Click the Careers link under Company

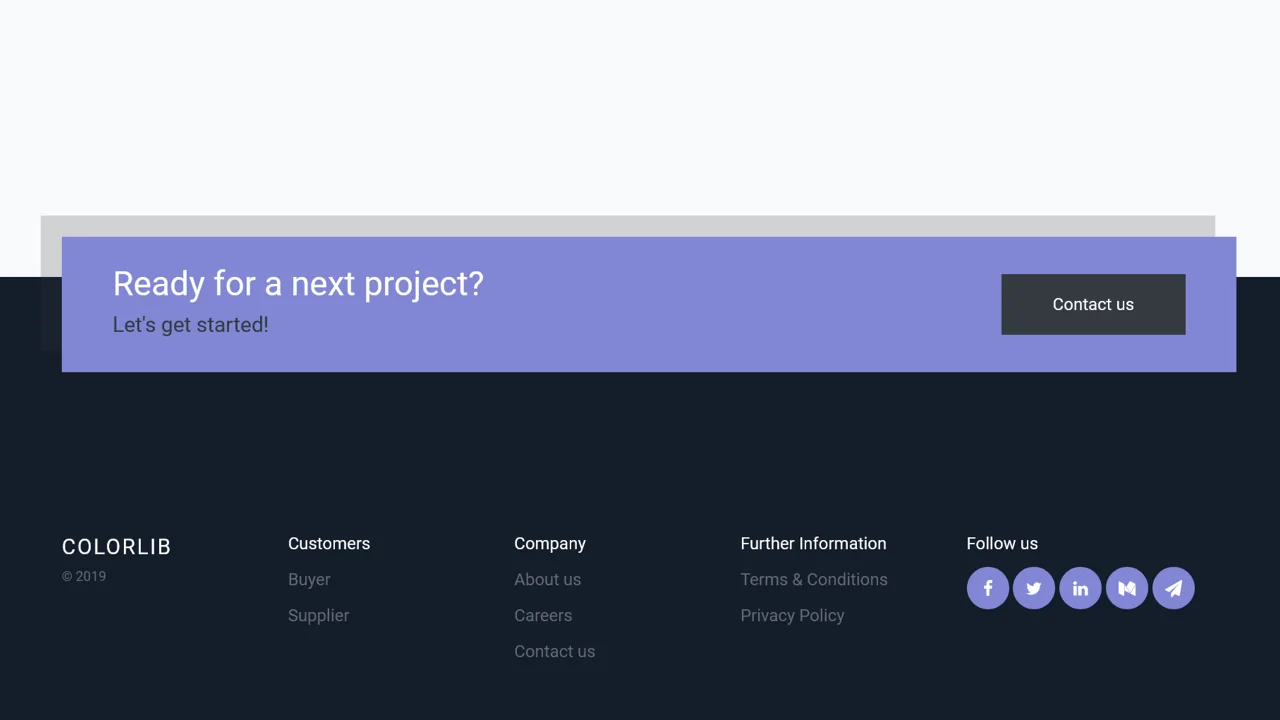tap(543, 615)
